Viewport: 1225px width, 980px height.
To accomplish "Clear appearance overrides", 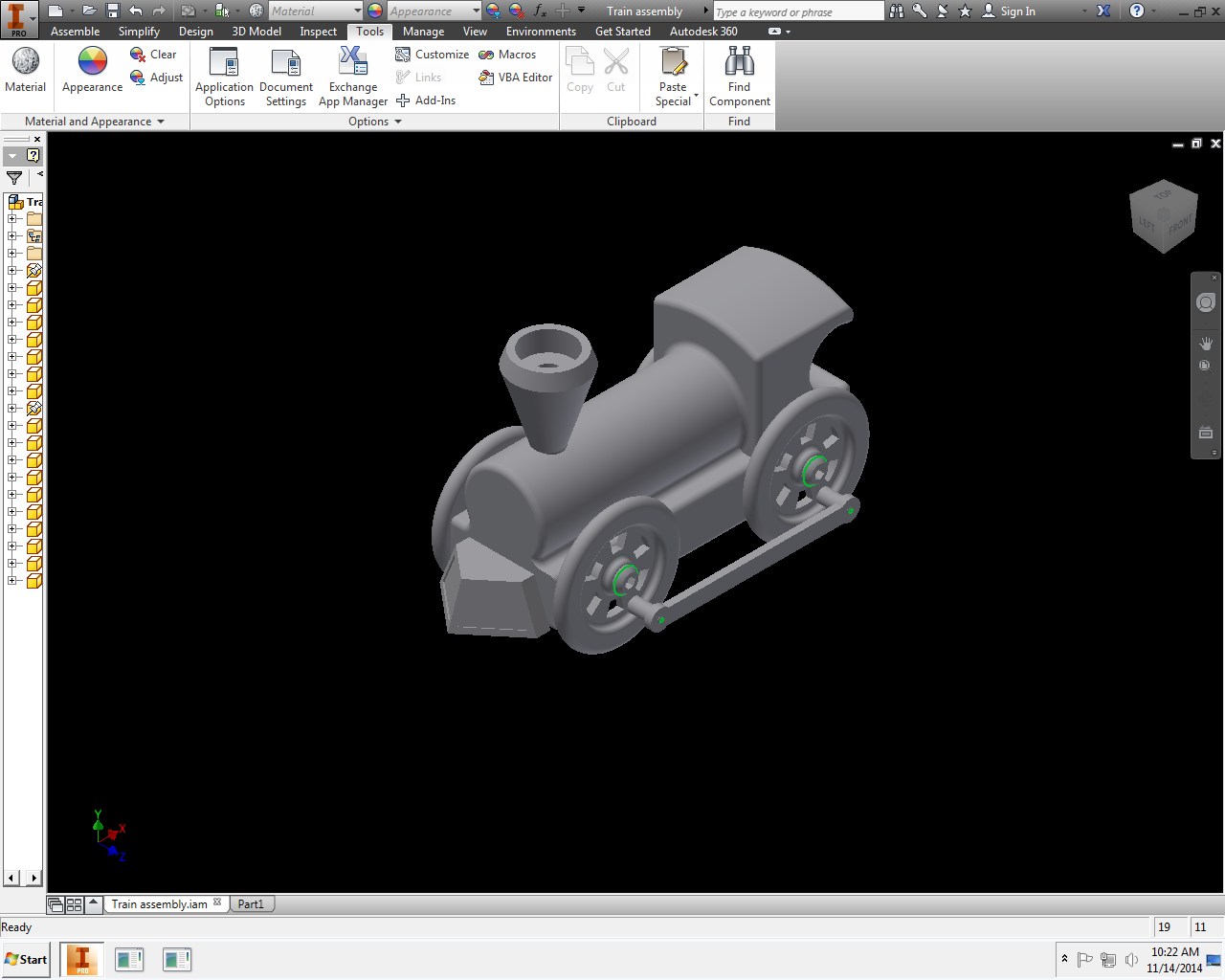I will click(153, 55).
